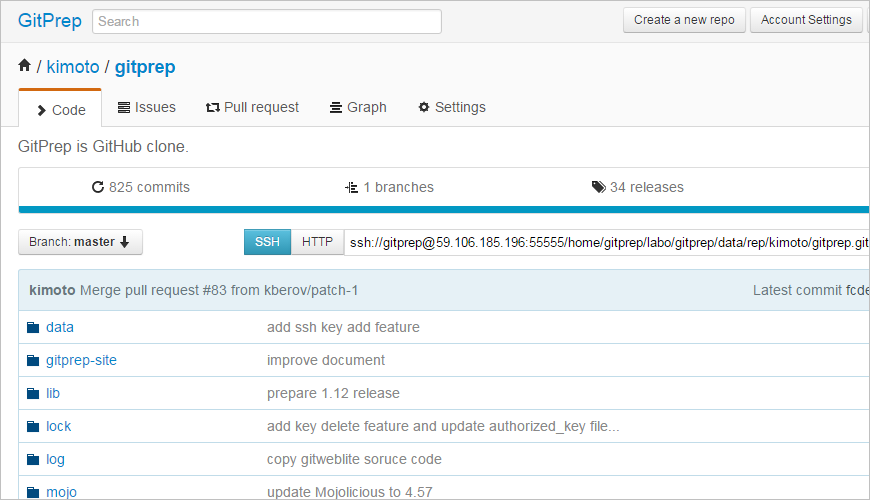Click kimoto author in latest commit
The height and width of the screenshot is (500, 870).
(x=52, y=290)
